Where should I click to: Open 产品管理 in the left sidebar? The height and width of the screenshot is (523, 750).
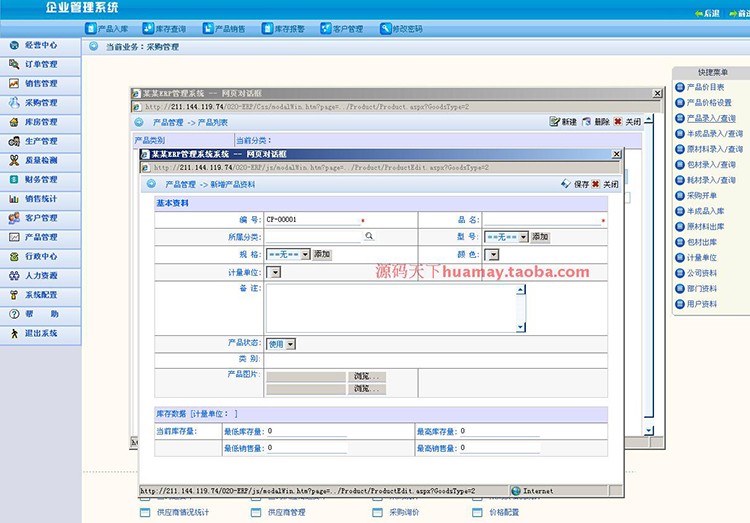point(40,237)
